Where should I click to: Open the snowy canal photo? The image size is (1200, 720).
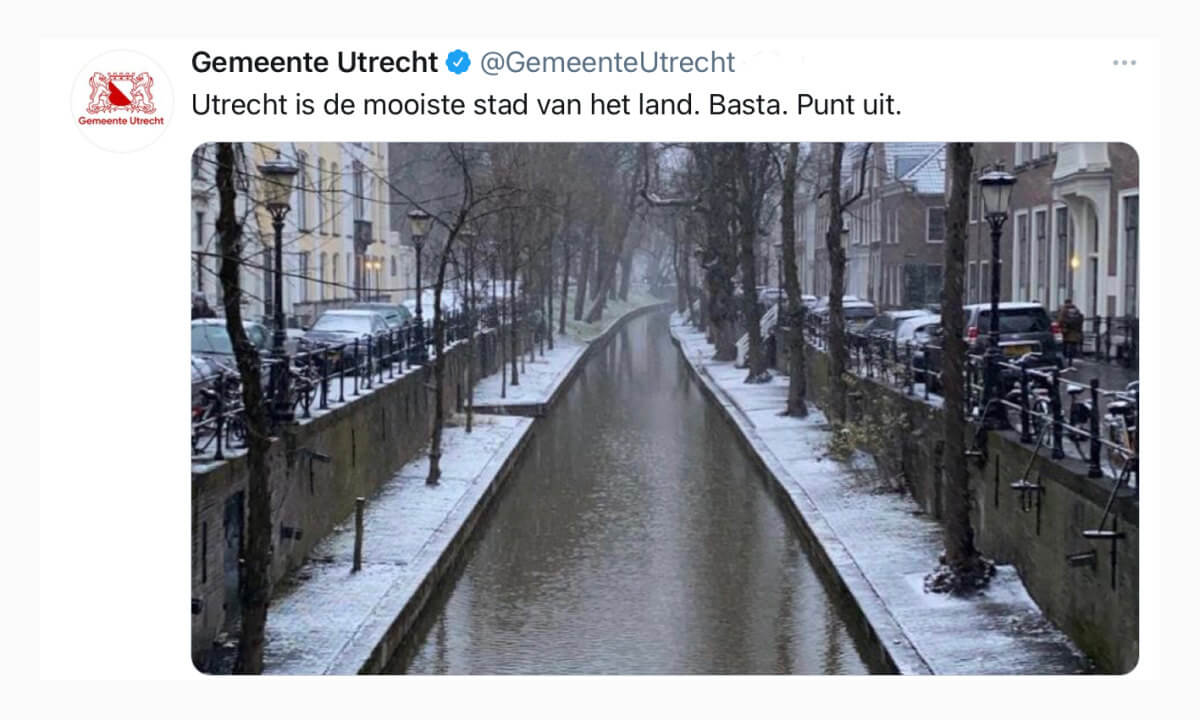click(665, 408)
